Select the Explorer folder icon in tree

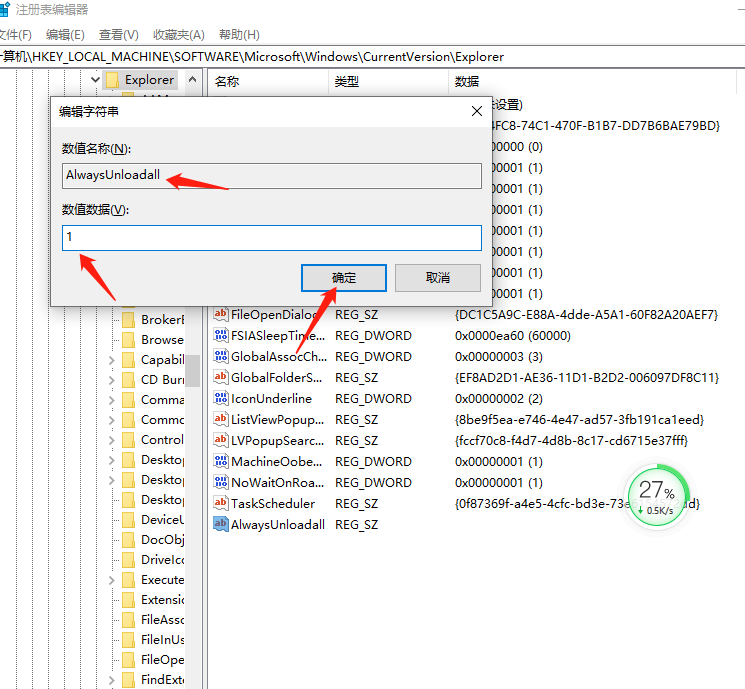click(112, 80)
